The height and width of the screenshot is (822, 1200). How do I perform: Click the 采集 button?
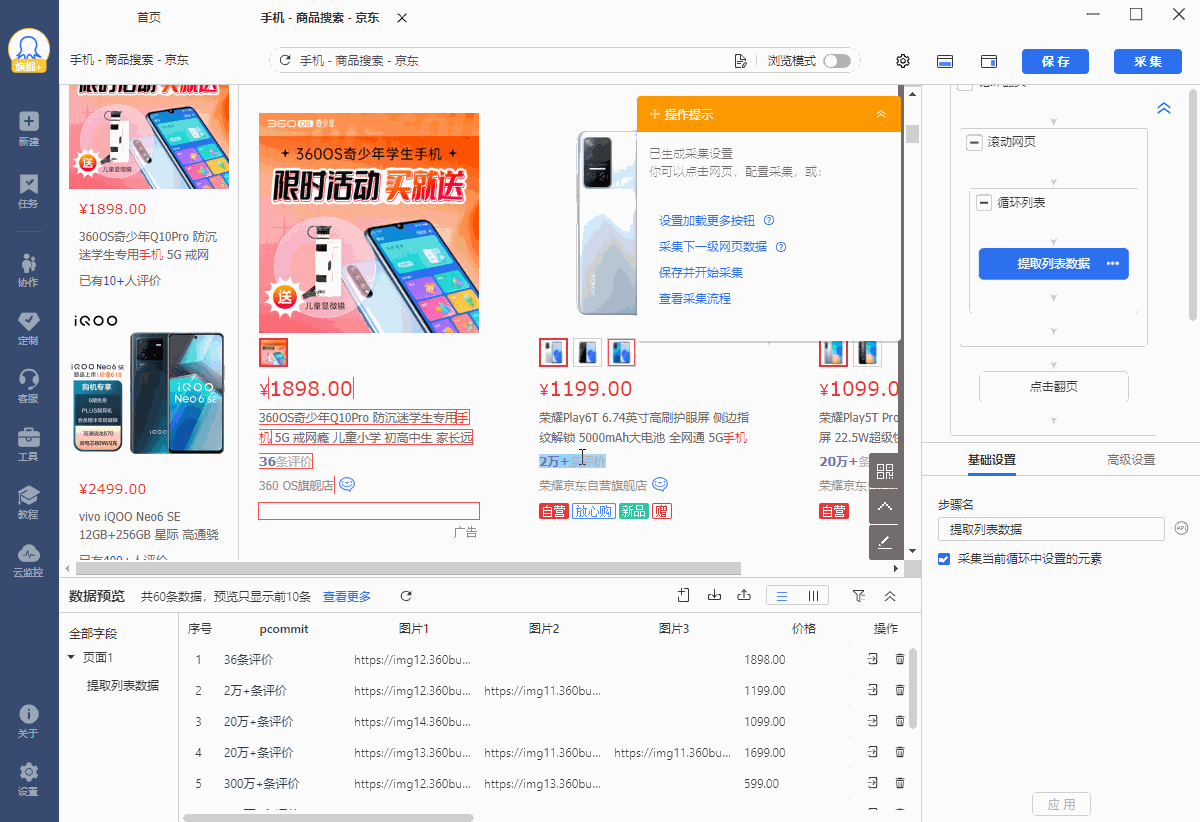pyautogui.click(x=1148, y=61)
